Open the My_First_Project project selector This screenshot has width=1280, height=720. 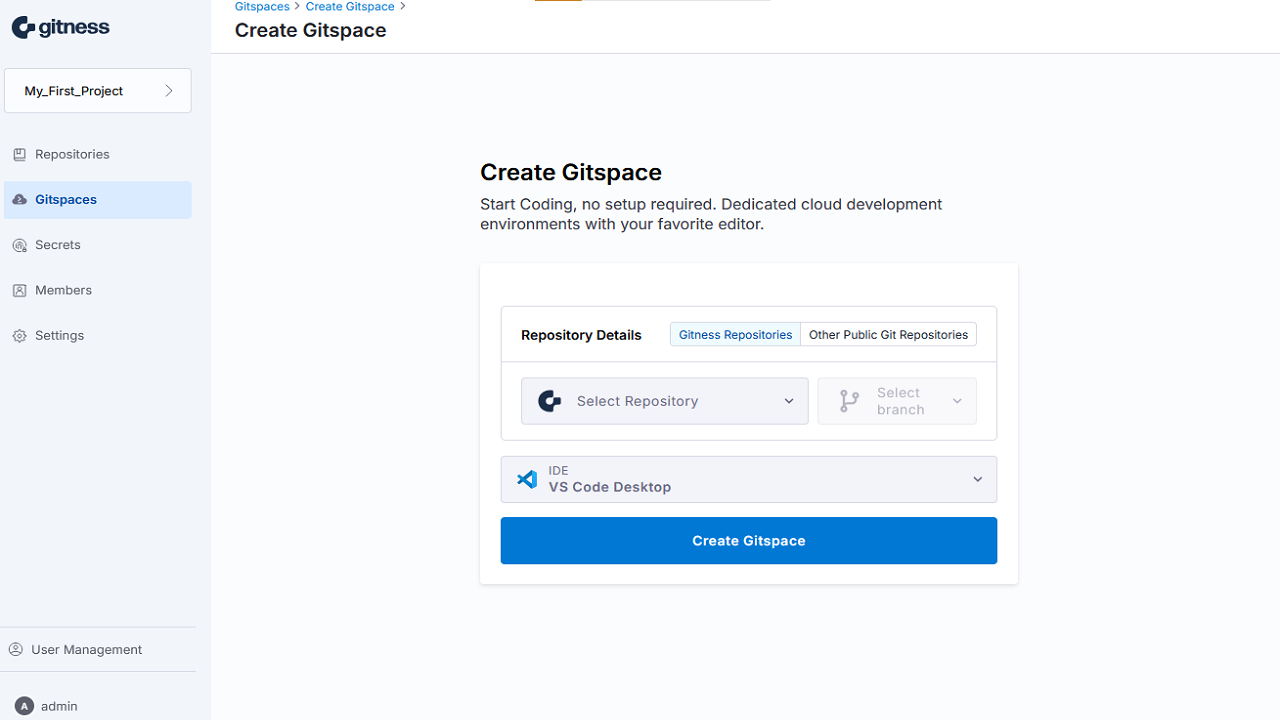click(x=98, y=91)
